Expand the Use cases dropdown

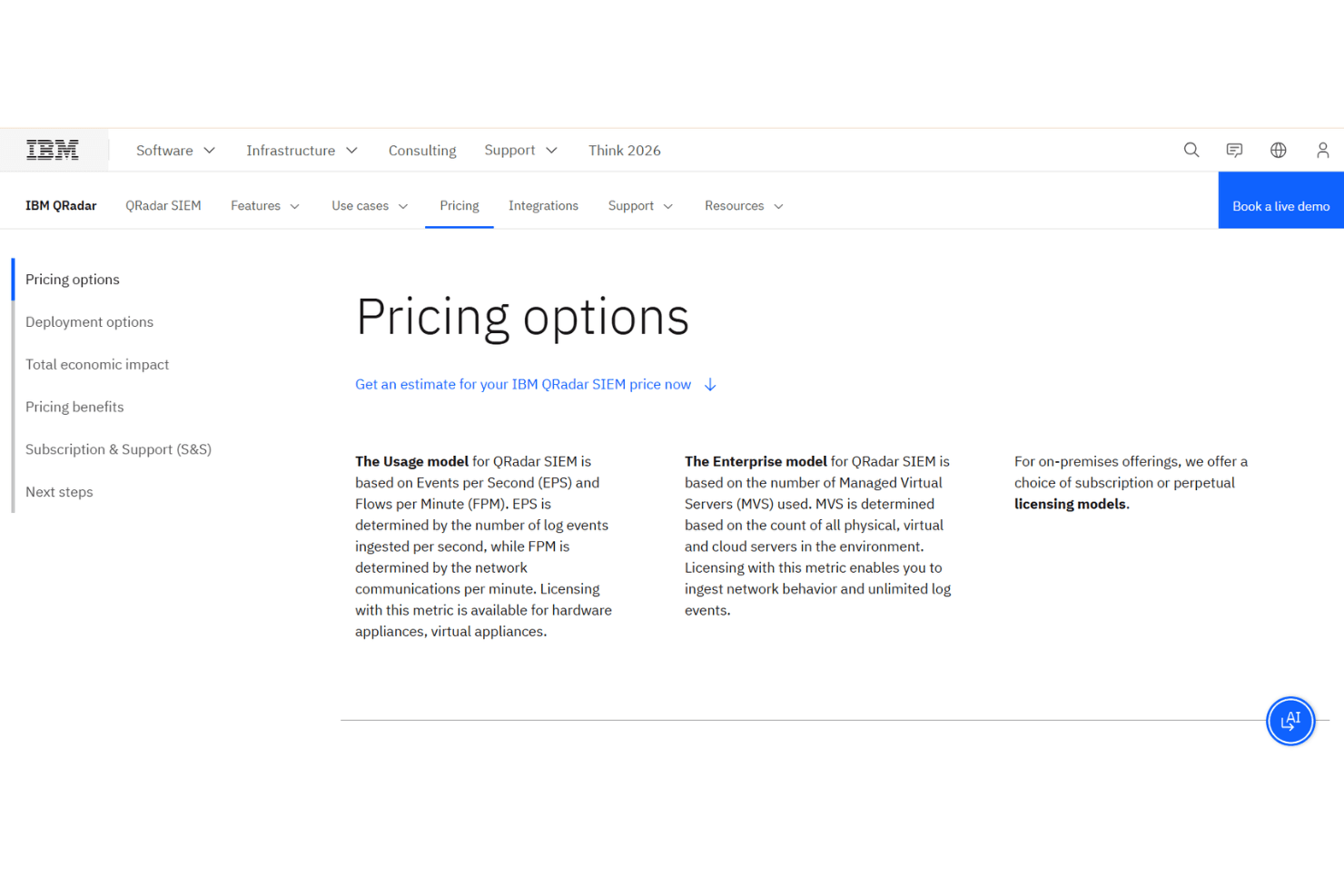coord(370,206)
